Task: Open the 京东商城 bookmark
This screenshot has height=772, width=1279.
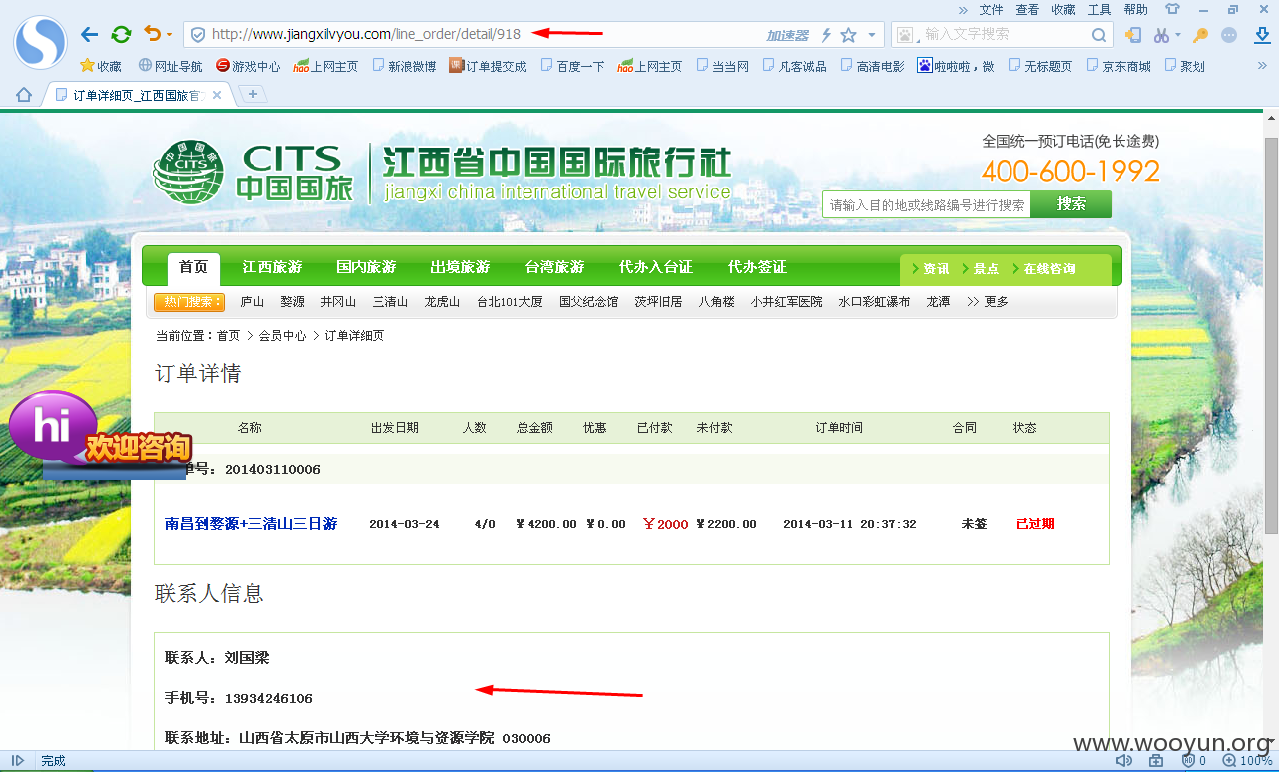Action: [x=1118, y=66]
